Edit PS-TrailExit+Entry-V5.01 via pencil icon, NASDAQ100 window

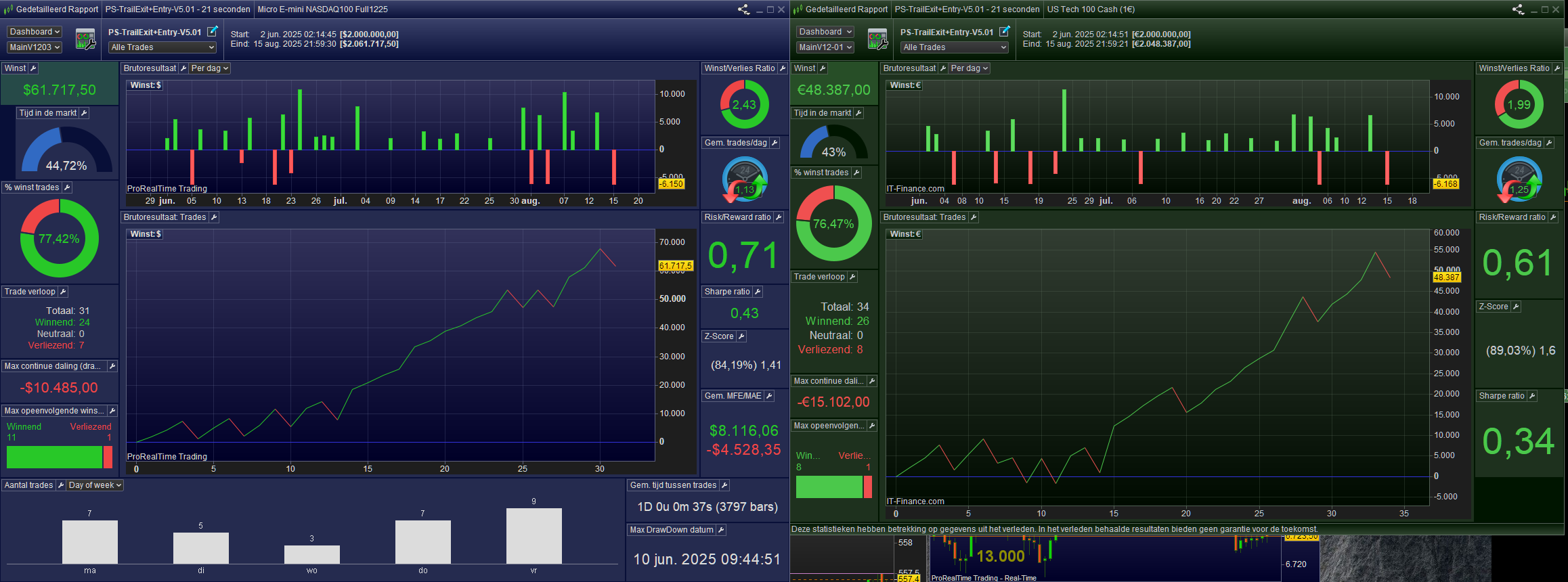[213, 31]
